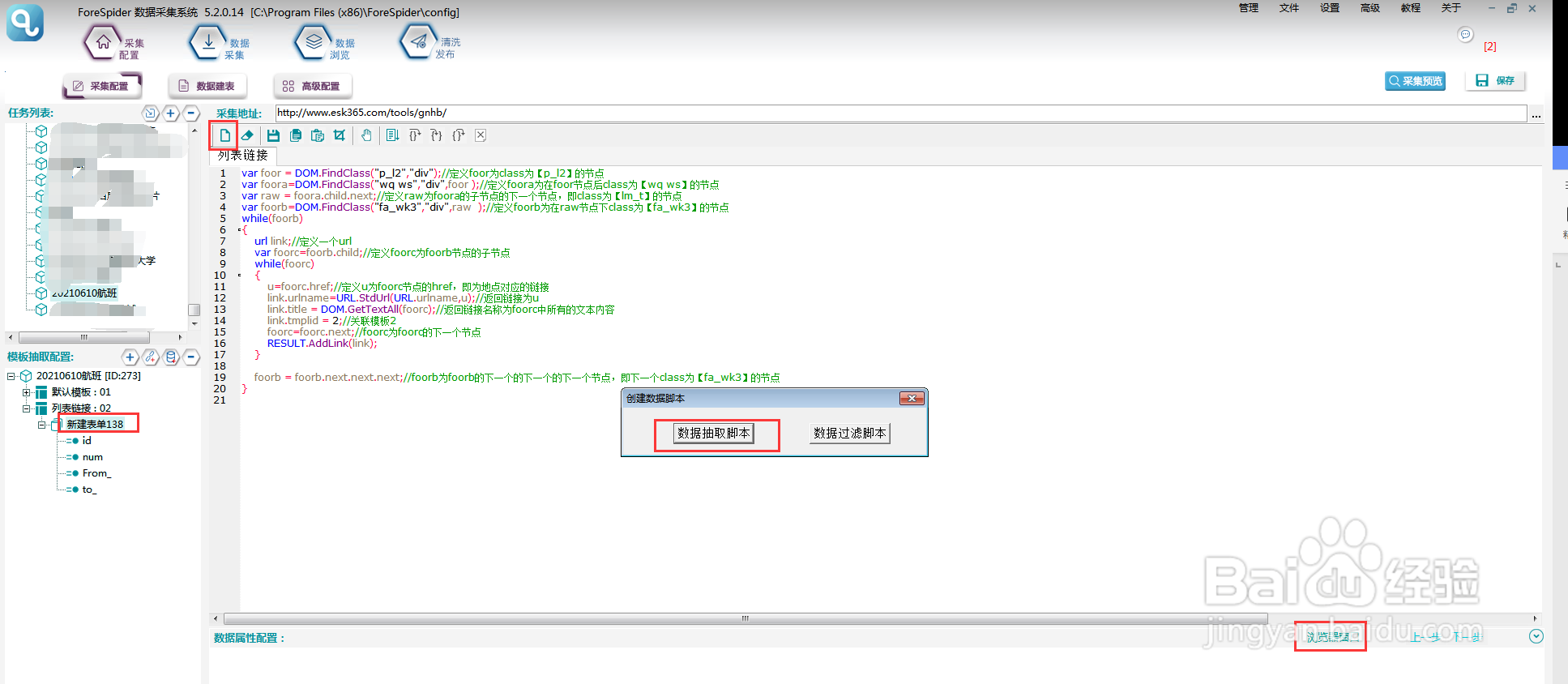The image size is (1568, 684).
Task: Open the 文件 menu
Action: tap(1289, 8)
